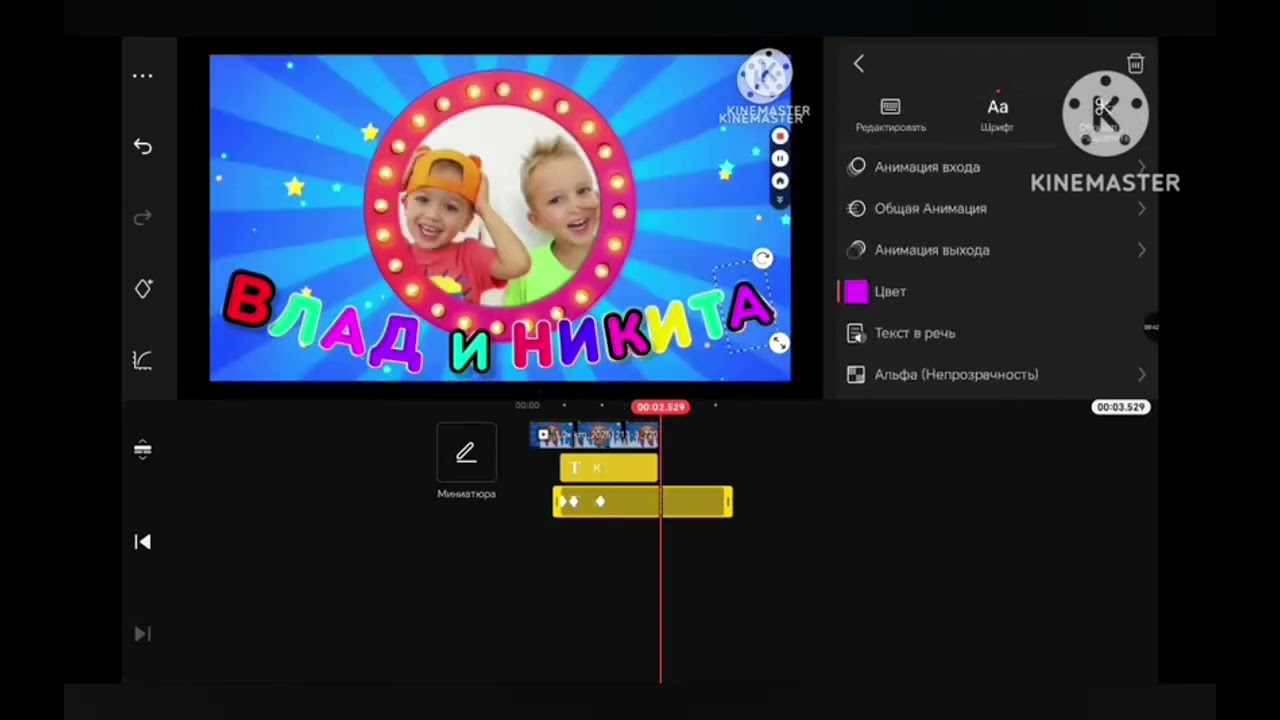Select the Анимация входа icon
1280x720 pixels.
pyautogui.click(x=856, y=167)
